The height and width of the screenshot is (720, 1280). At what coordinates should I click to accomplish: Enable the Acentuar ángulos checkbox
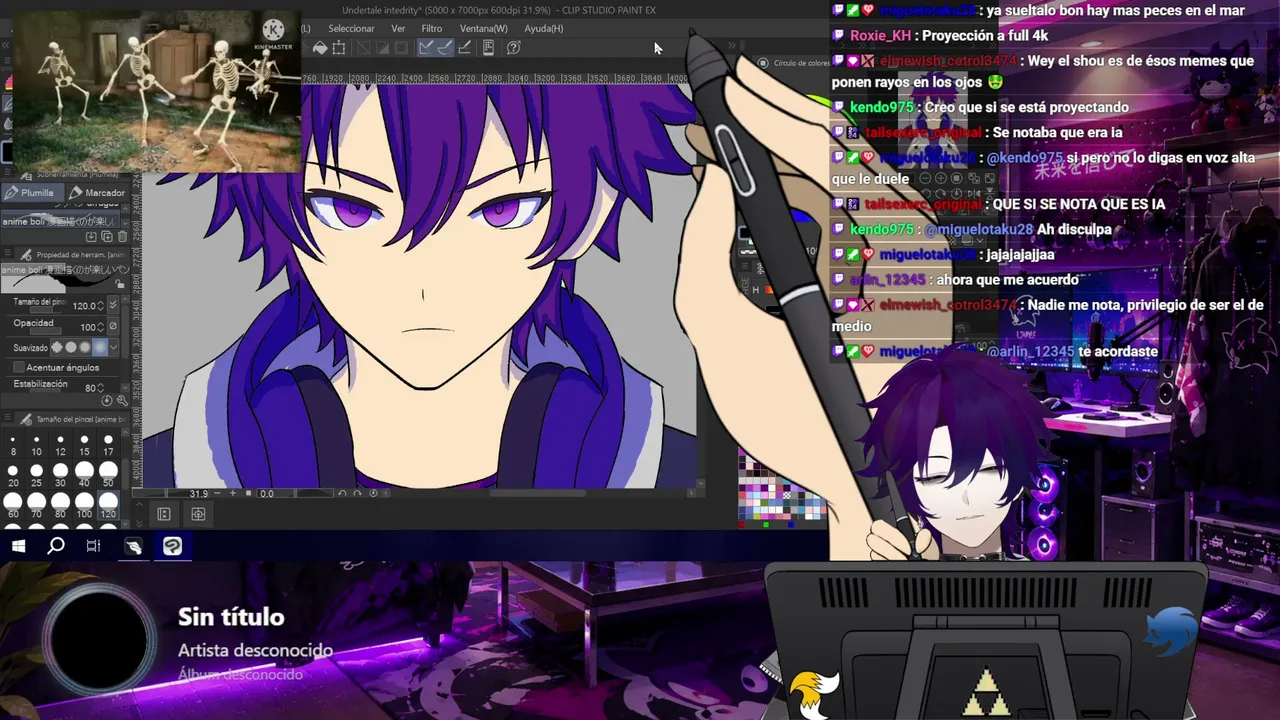coord(18,368)
